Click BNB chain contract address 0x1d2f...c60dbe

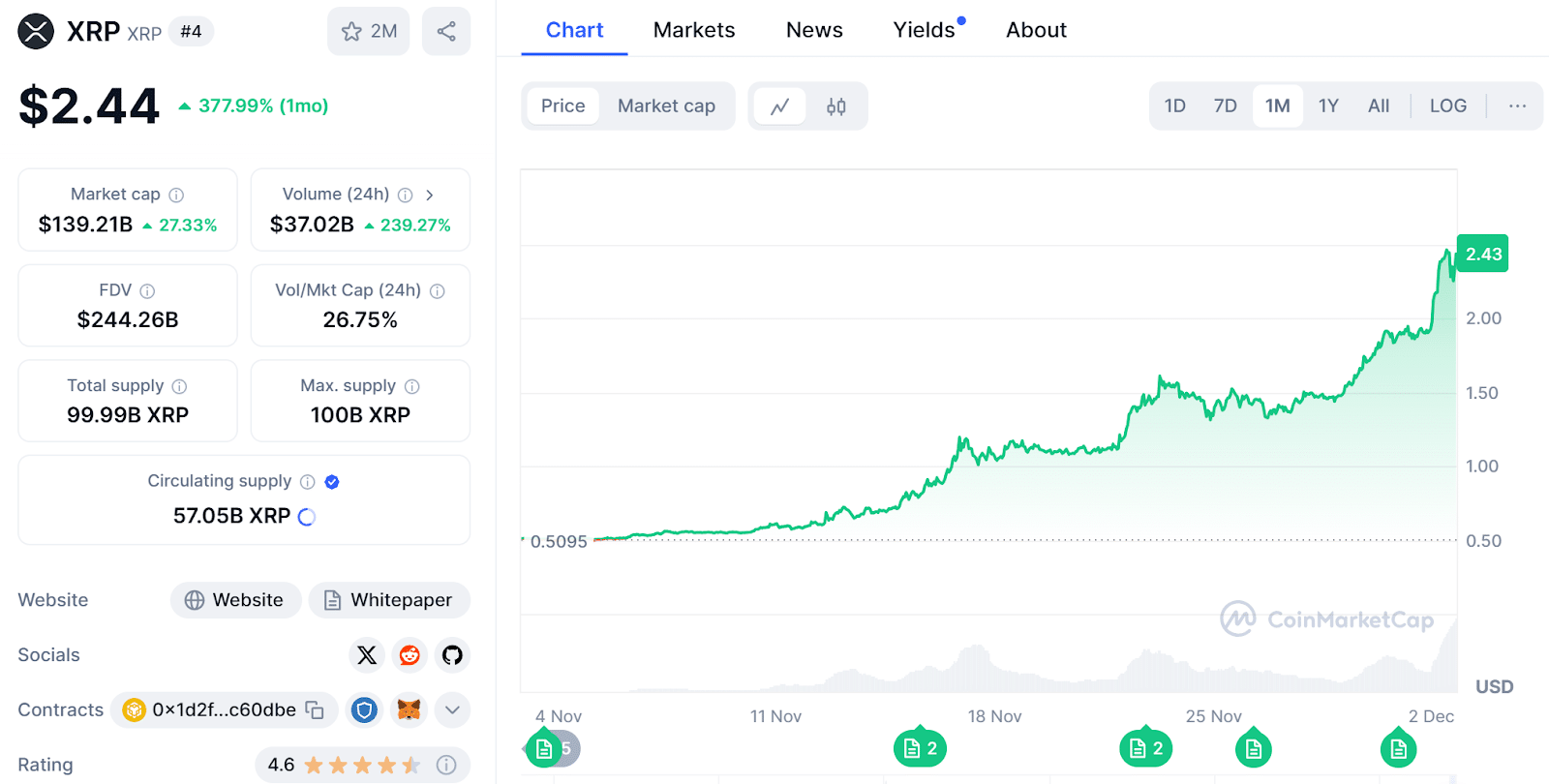coord(224,710)
